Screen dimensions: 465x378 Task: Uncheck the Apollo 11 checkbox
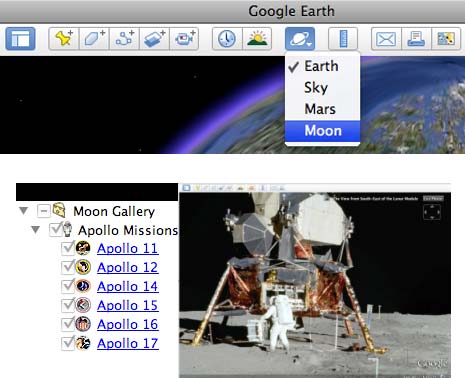(x=68, y=248)
